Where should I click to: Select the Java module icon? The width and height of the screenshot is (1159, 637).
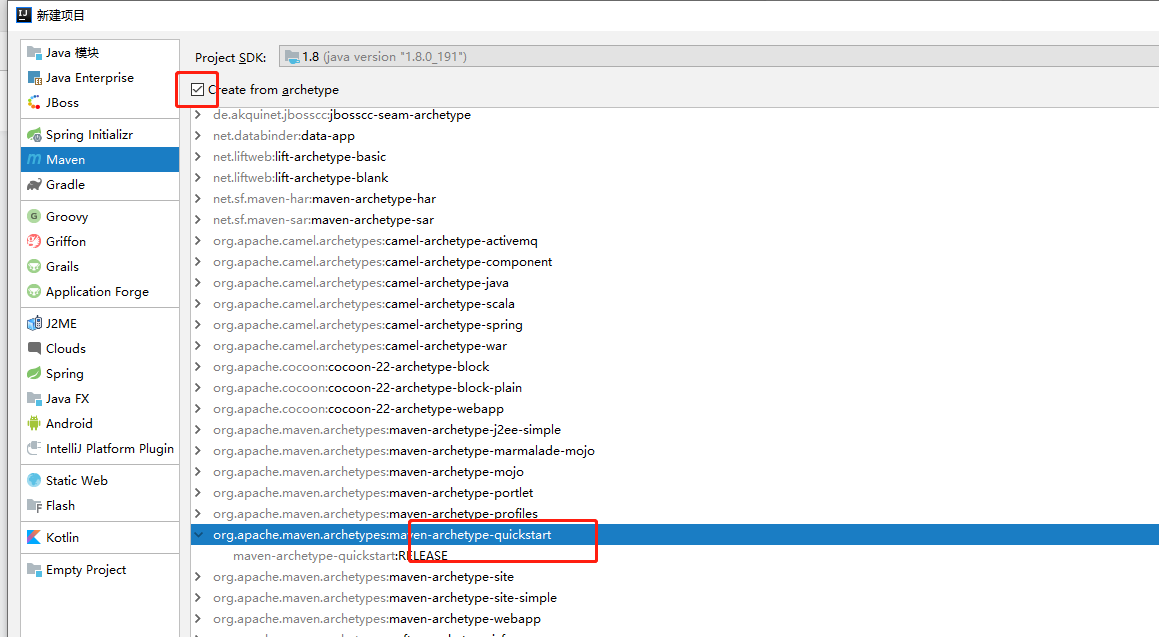click(34, 52)
